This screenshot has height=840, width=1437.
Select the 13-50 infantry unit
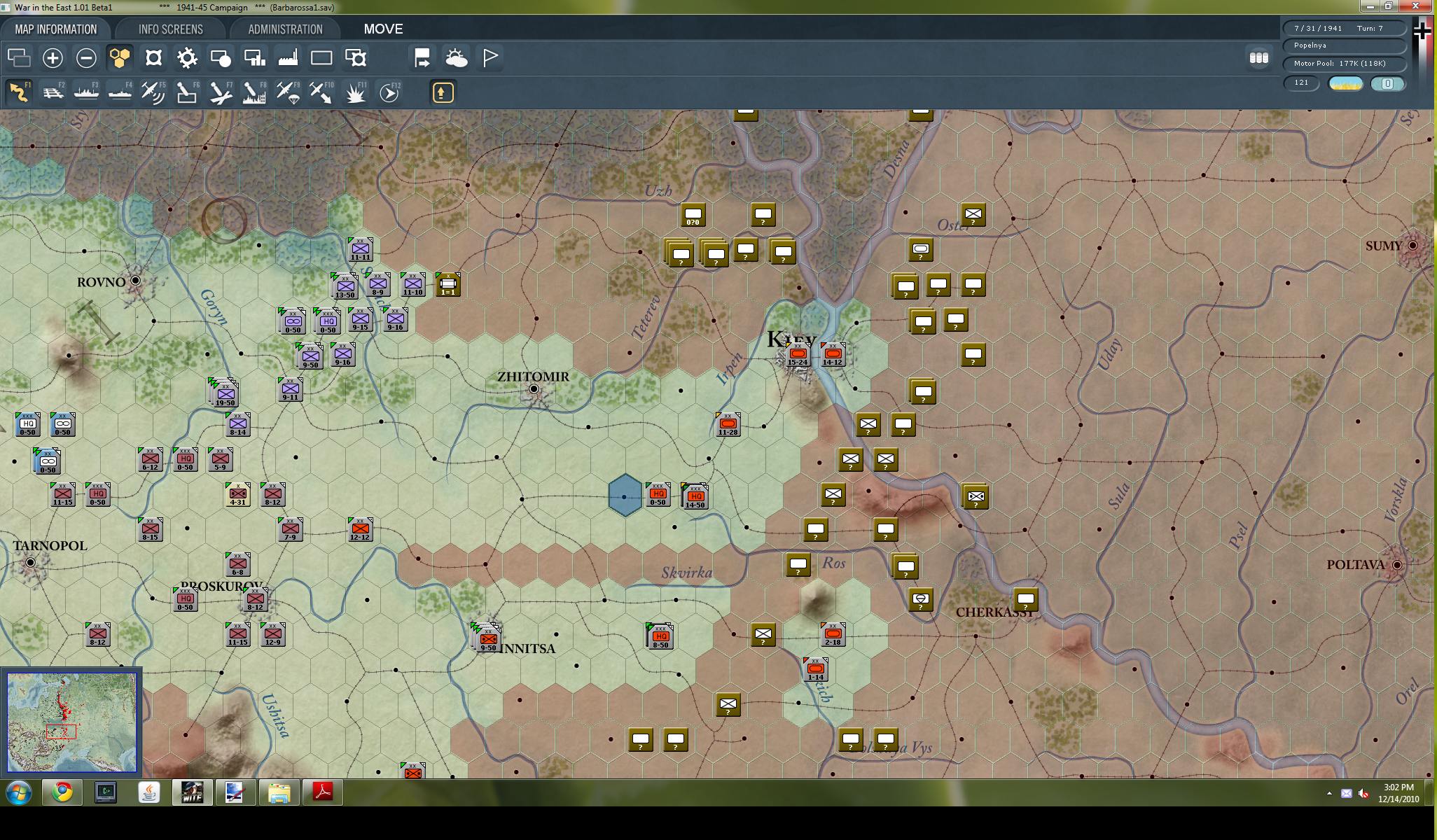345,286
